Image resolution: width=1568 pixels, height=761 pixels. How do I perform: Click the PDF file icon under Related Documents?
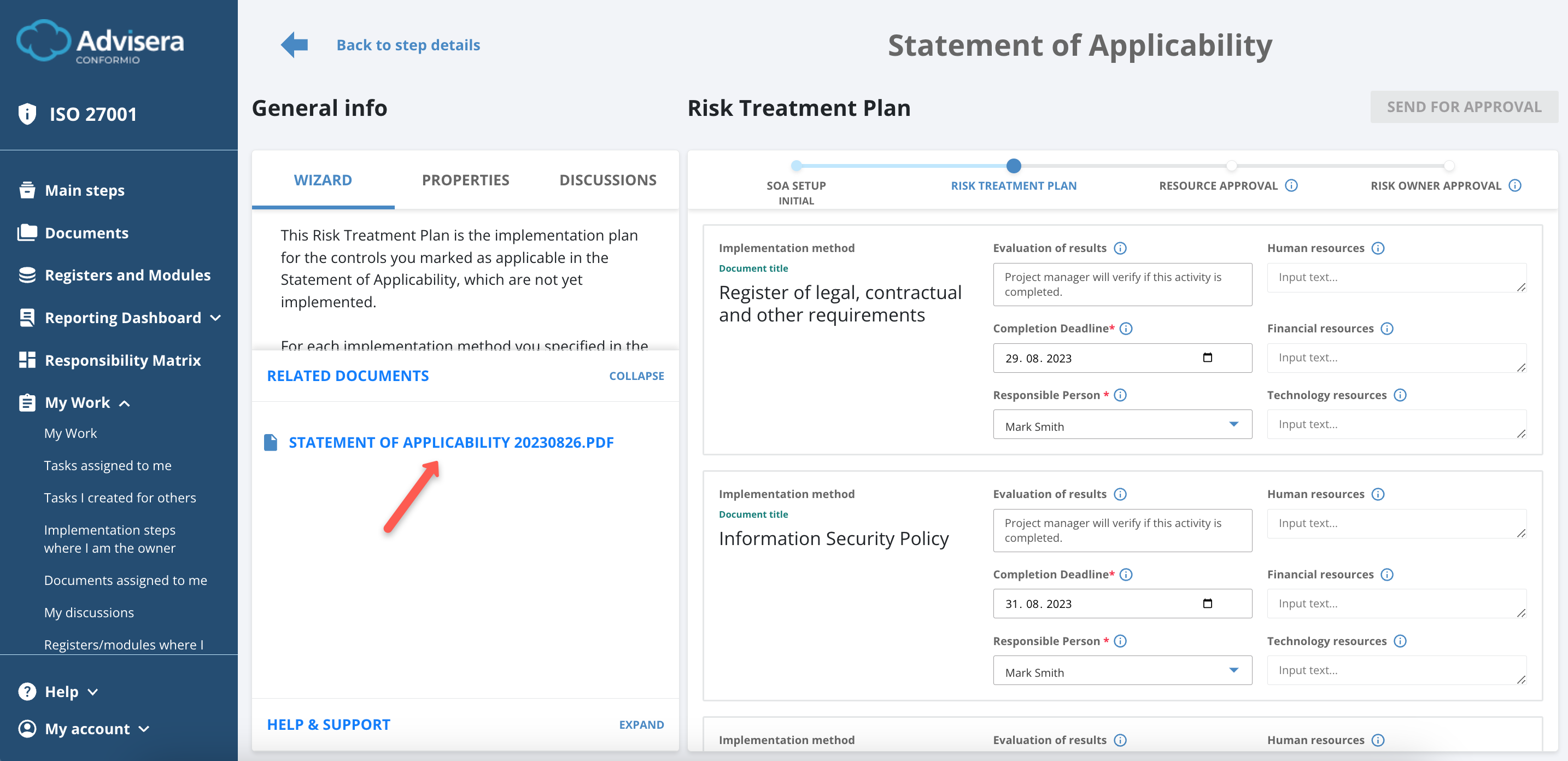click(x=270, y=442)
